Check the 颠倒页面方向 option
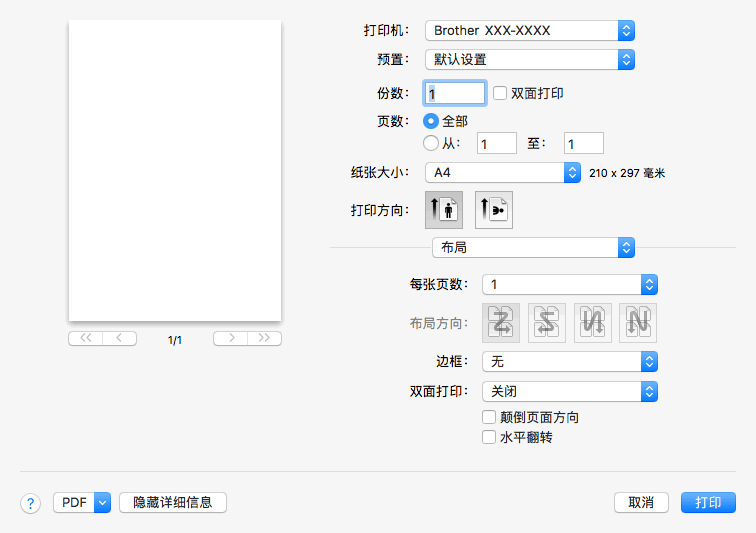The width and height of the screenshot is (756, 533). (x=489, y=417)
